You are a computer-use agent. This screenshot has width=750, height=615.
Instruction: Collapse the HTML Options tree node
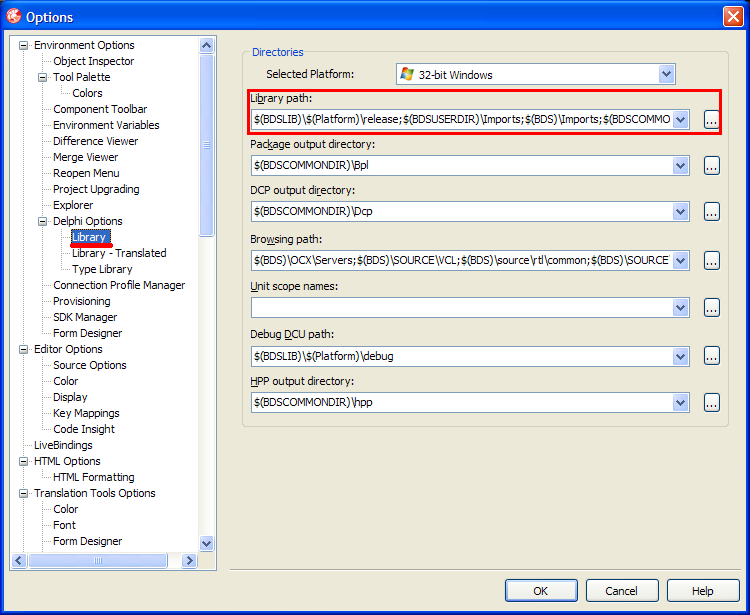coord(23,461)
